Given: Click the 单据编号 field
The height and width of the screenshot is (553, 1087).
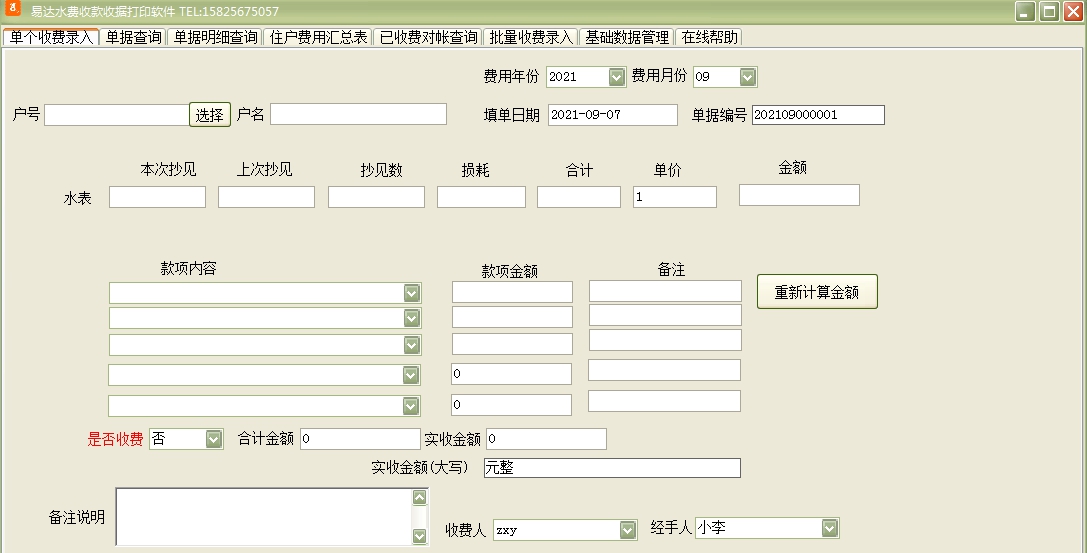Looking at the screenshot, I should pos(818,115).
